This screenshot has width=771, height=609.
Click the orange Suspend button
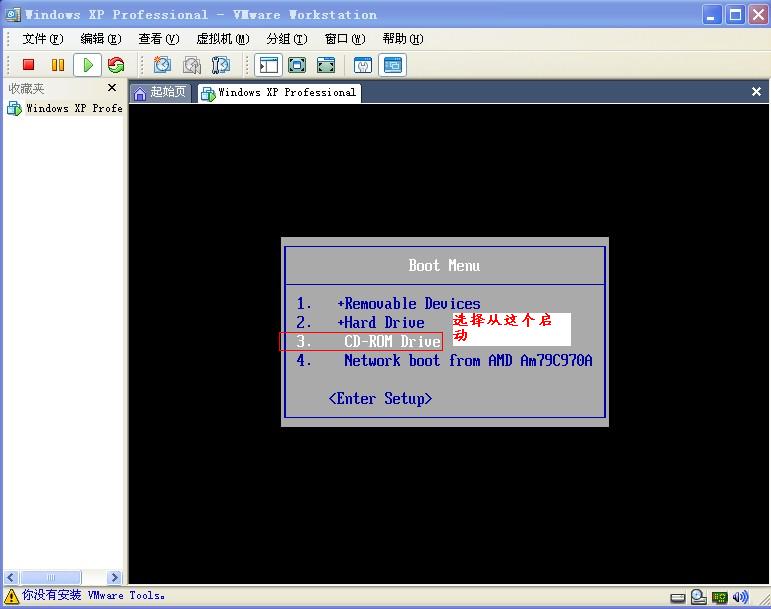click(x=57, y=65)
